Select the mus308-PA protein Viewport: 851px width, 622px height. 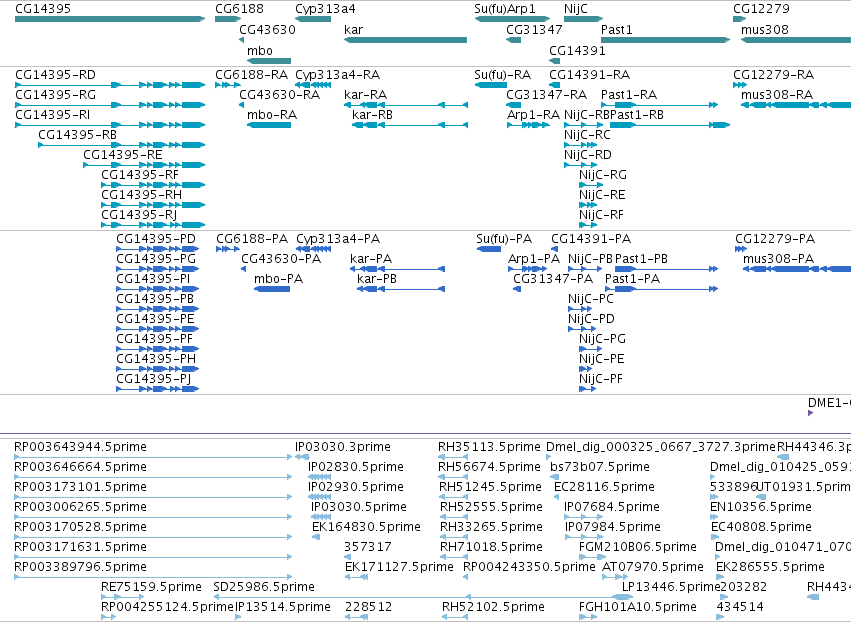797,269
